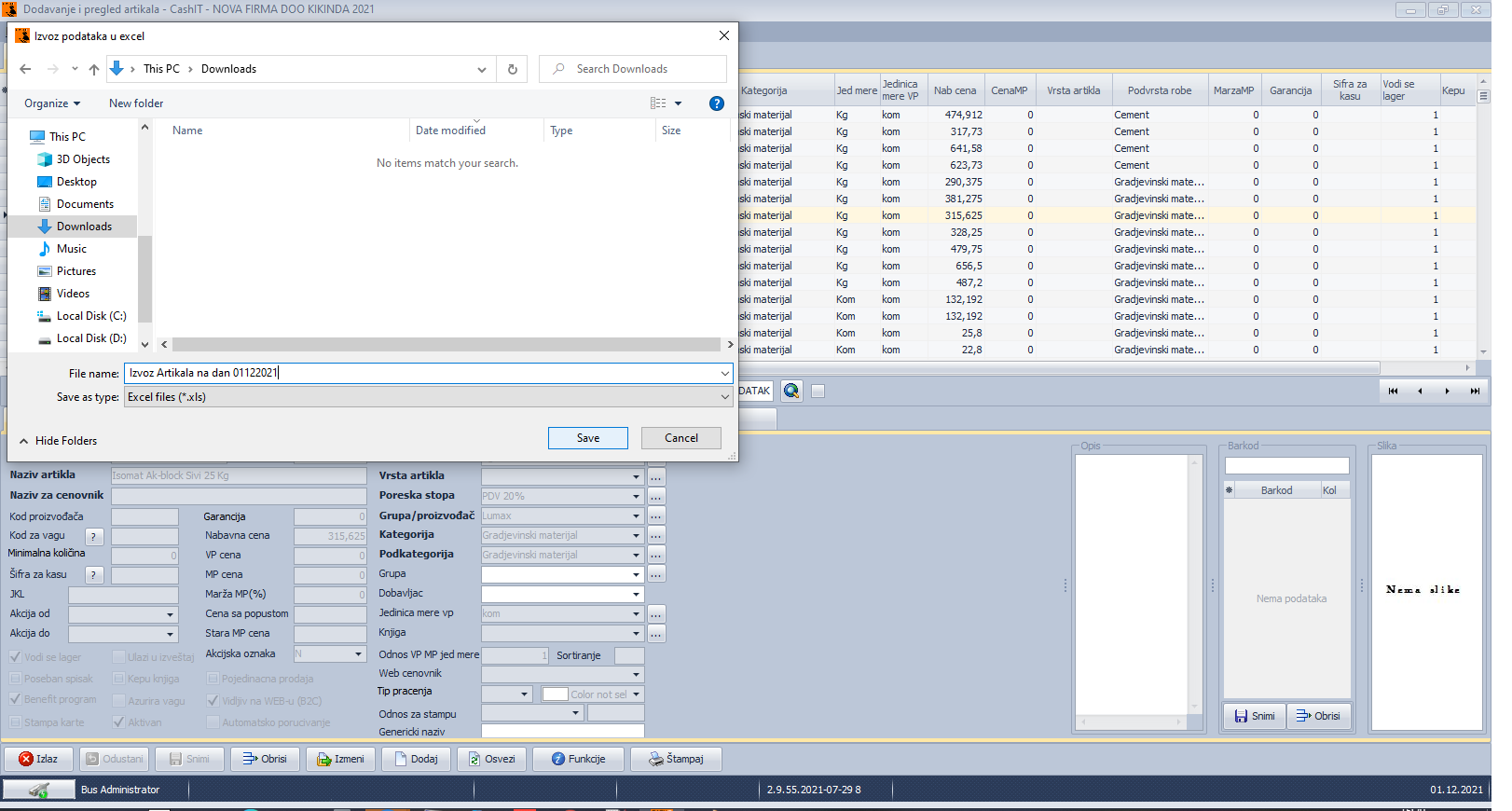Select Documents in the navigation pane

click(85, 204)
